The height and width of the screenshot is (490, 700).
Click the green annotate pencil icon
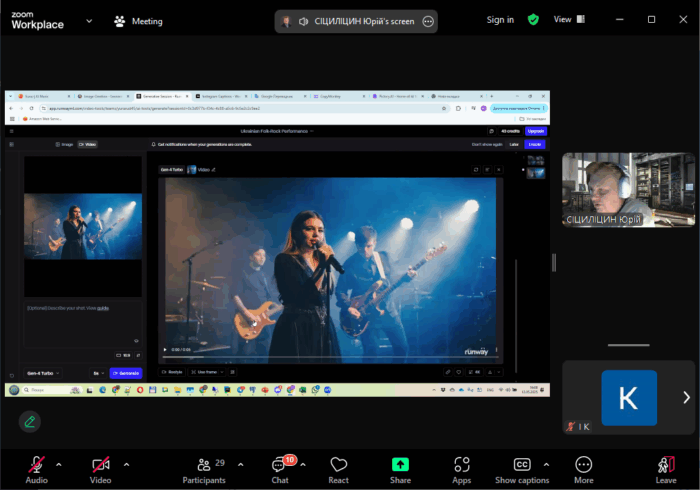(x=30, y=421)
